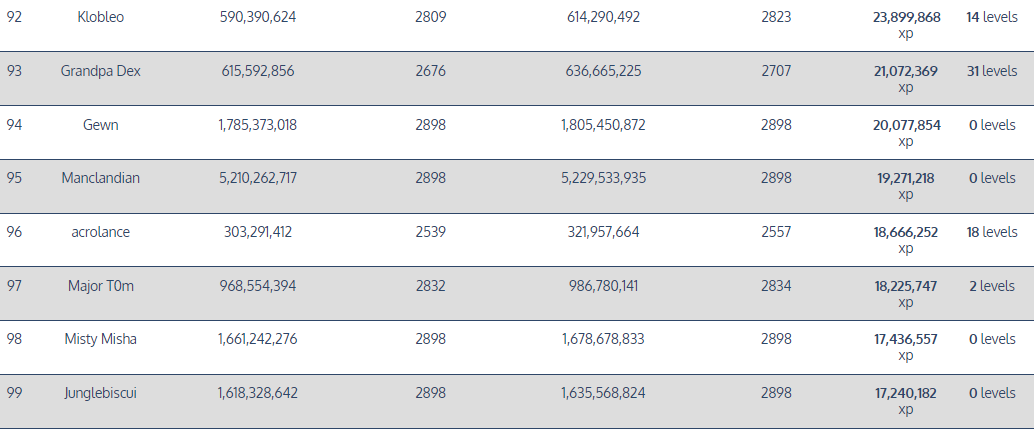Select acrolance's 18 levels gained cell

pos(991,232)
